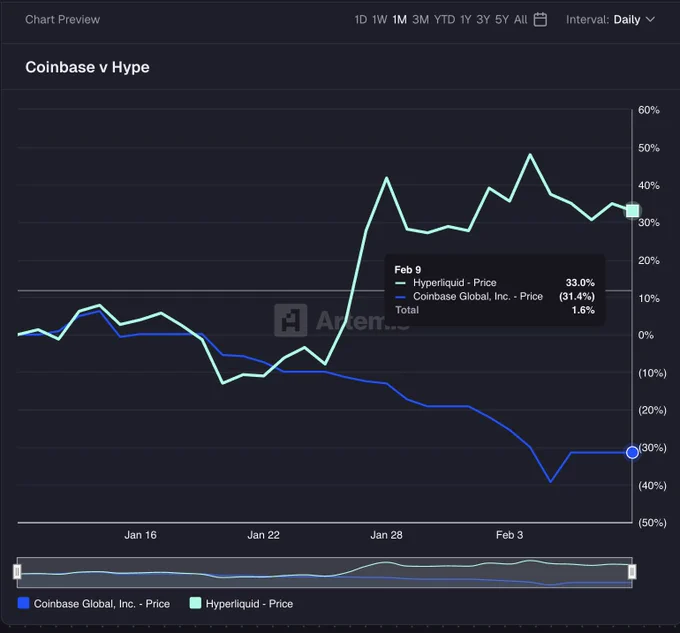Click the 60% y-axis label

coord(648,110)
